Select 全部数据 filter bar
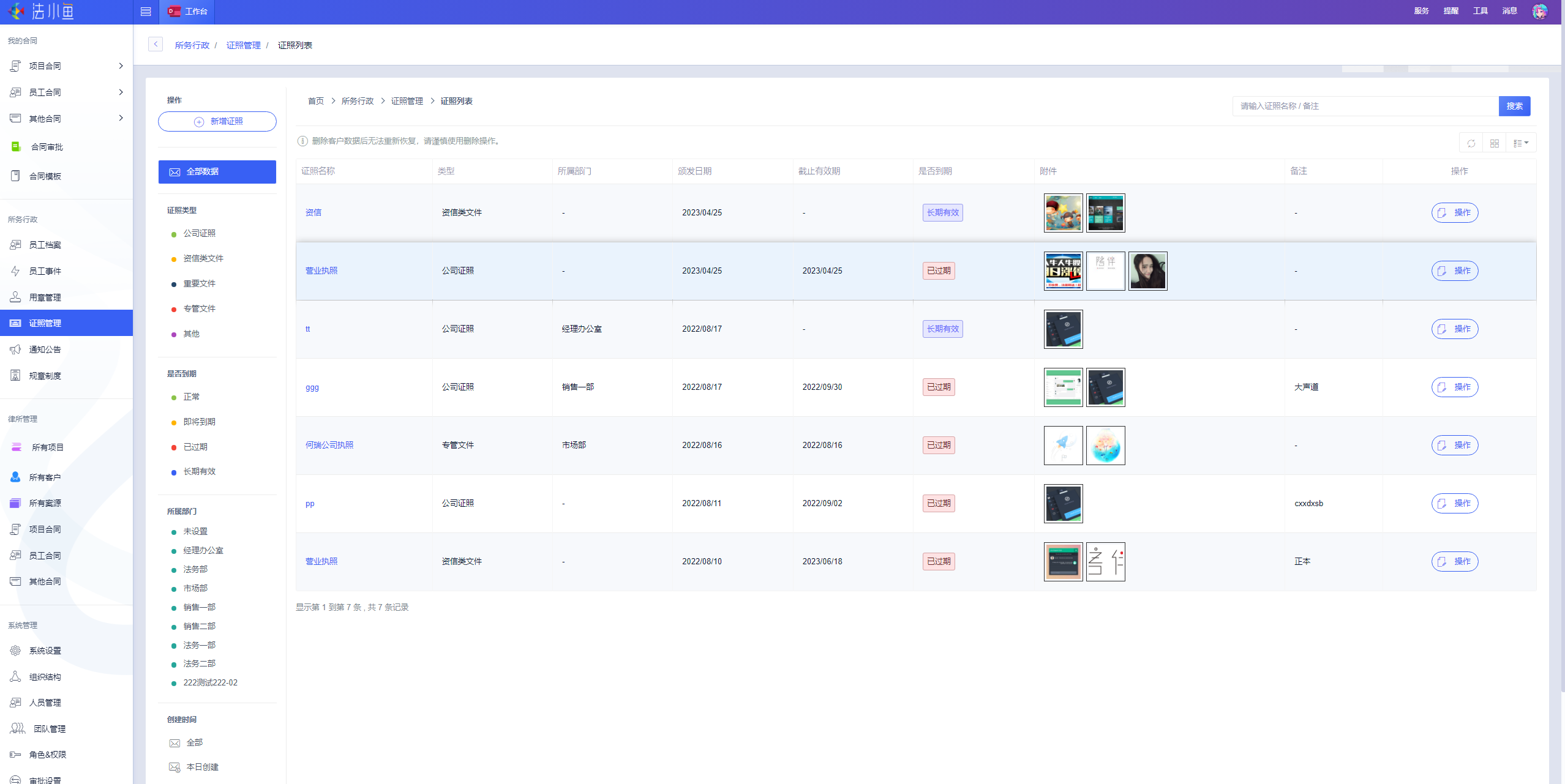This screenshot has width=1565, height=784. pyautogui.click(x=217, y=172)
